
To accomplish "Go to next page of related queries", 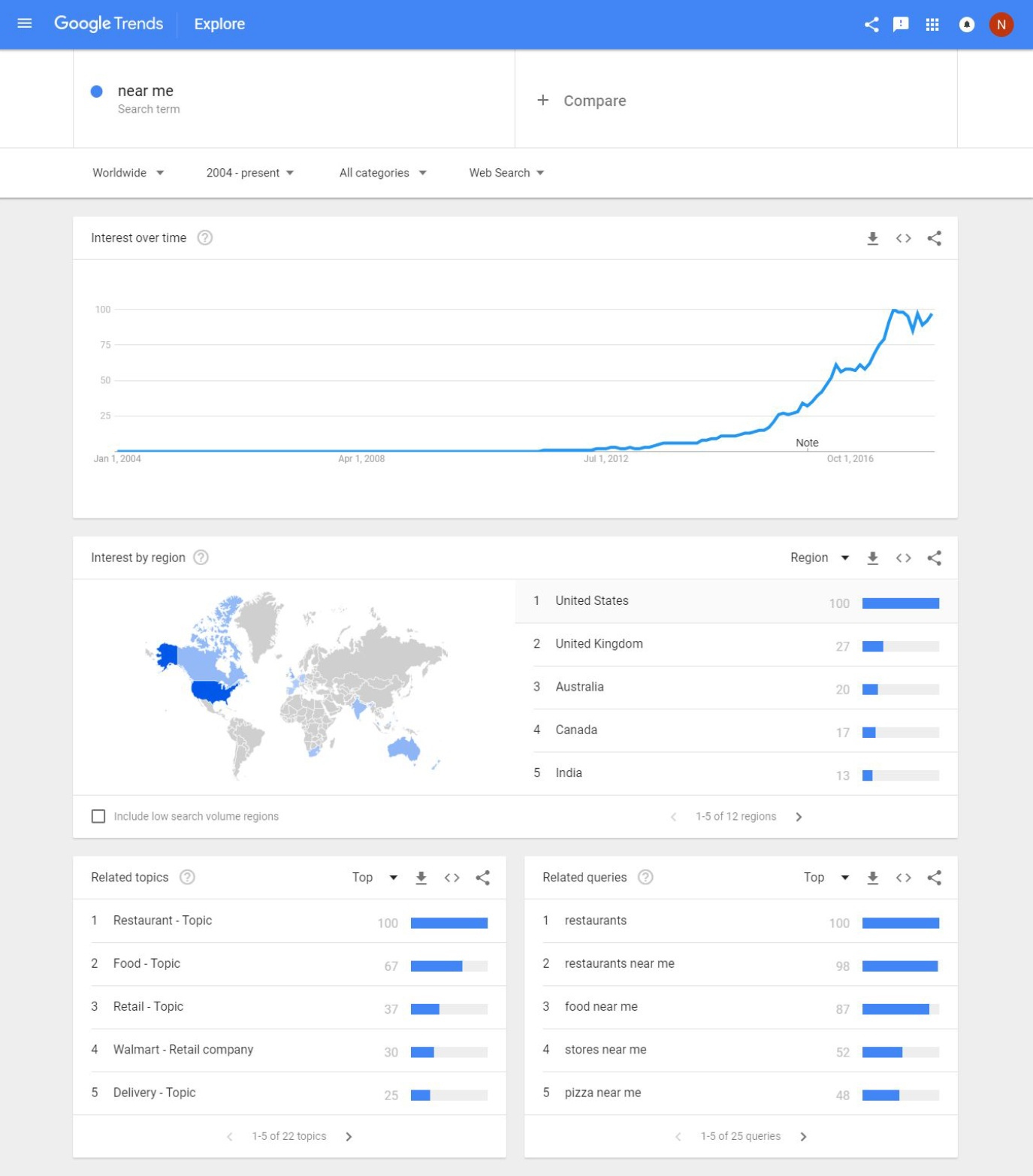I will (803, 1136).
